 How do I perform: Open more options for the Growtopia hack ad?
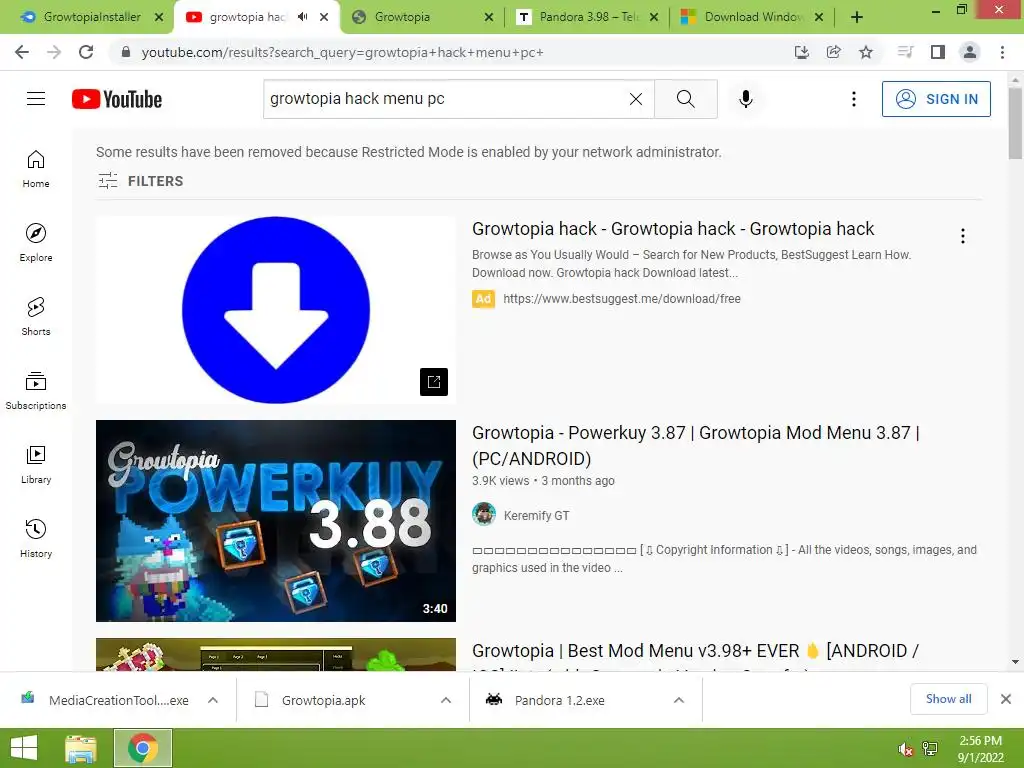[963, 236]
